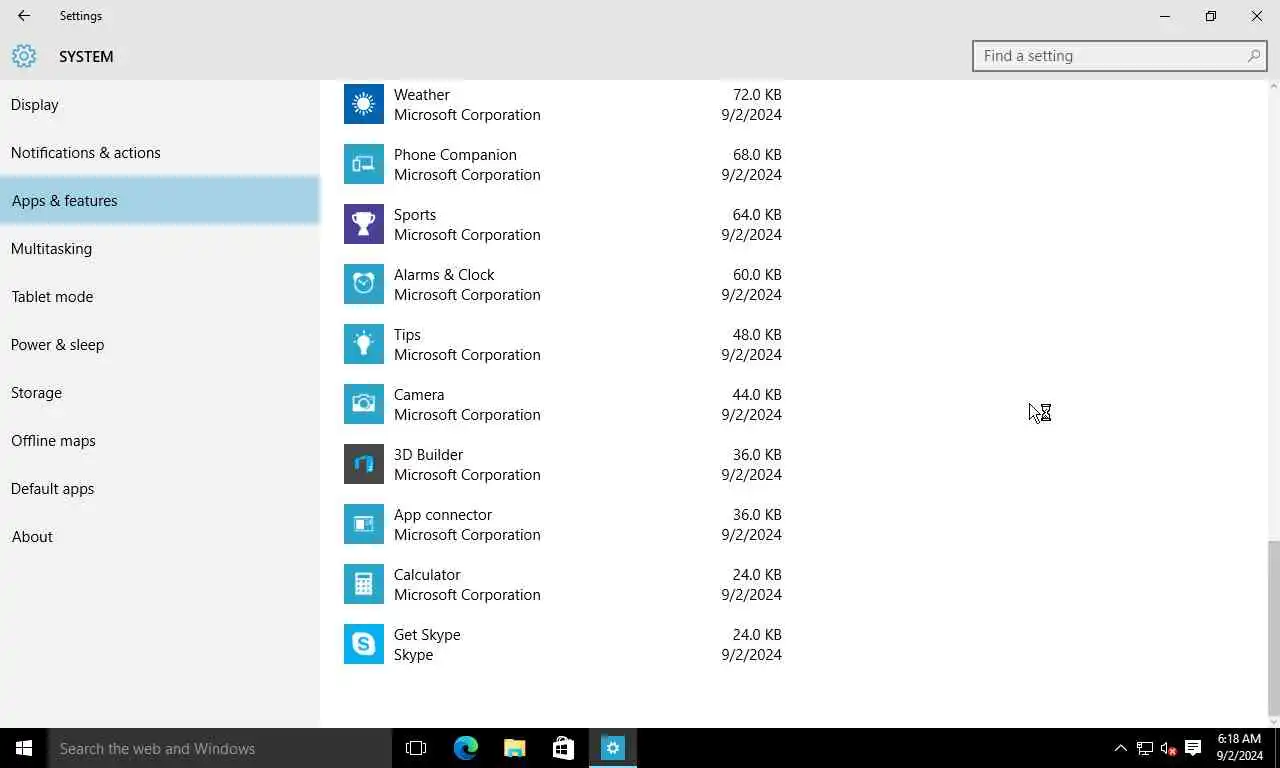Viewport: 1280px width, 768px height.
Task: Show hidden system tray icons
Action: point(1120,748)
